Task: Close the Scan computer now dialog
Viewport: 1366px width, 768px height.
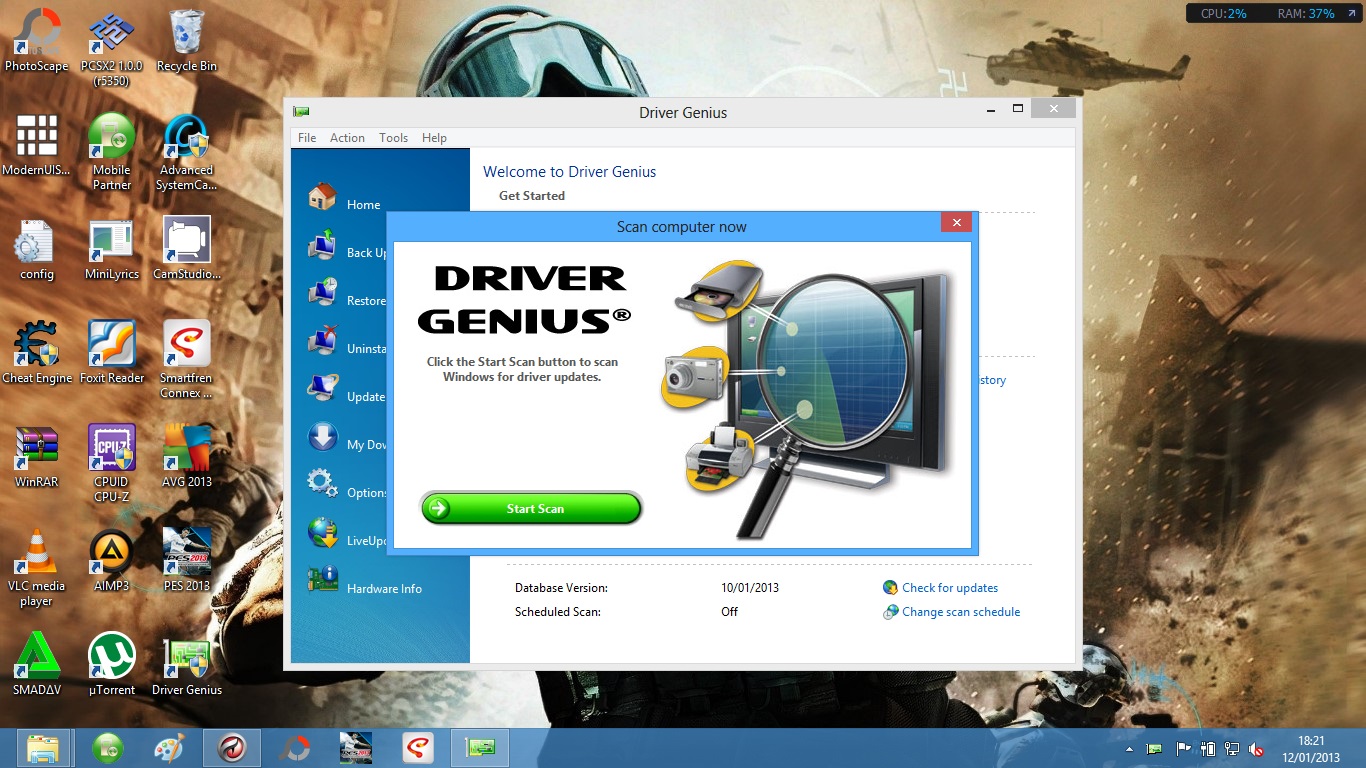Action: click(x=957, y=223)
